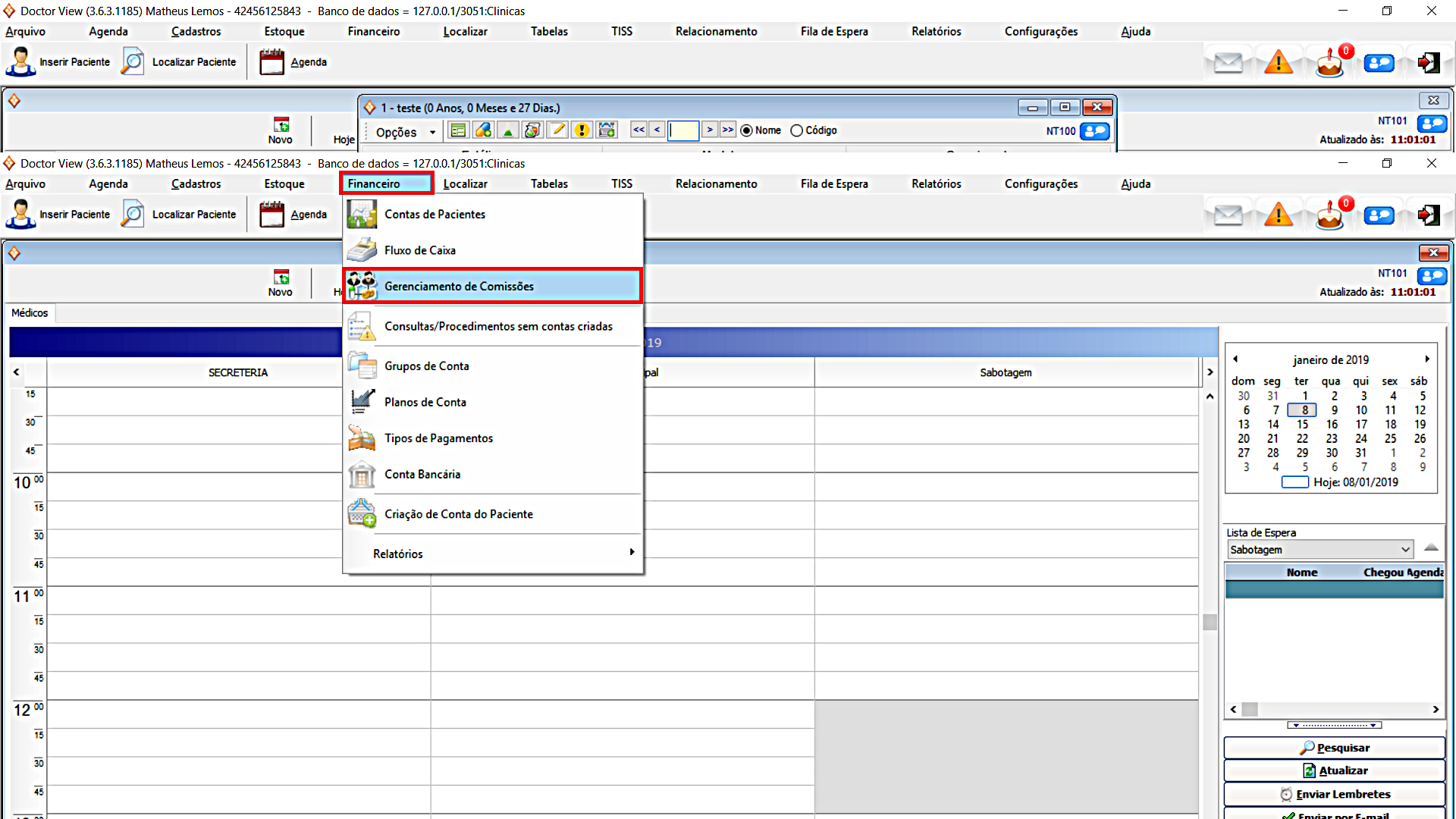Go to next month in the janeiro 2019 calendar
1456x819 pixels.
click(x=1426, y=359)
